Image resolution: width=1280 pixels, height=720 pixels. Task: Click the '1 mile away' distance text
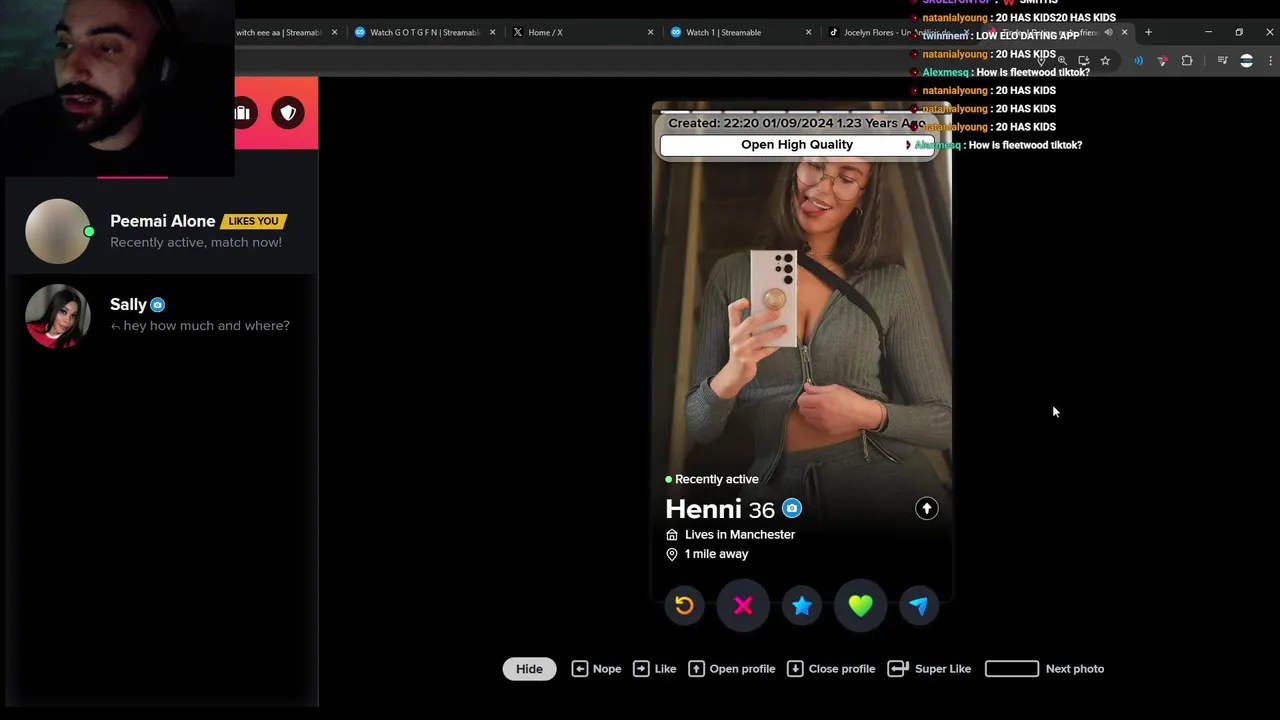click(x=716, y=554)
